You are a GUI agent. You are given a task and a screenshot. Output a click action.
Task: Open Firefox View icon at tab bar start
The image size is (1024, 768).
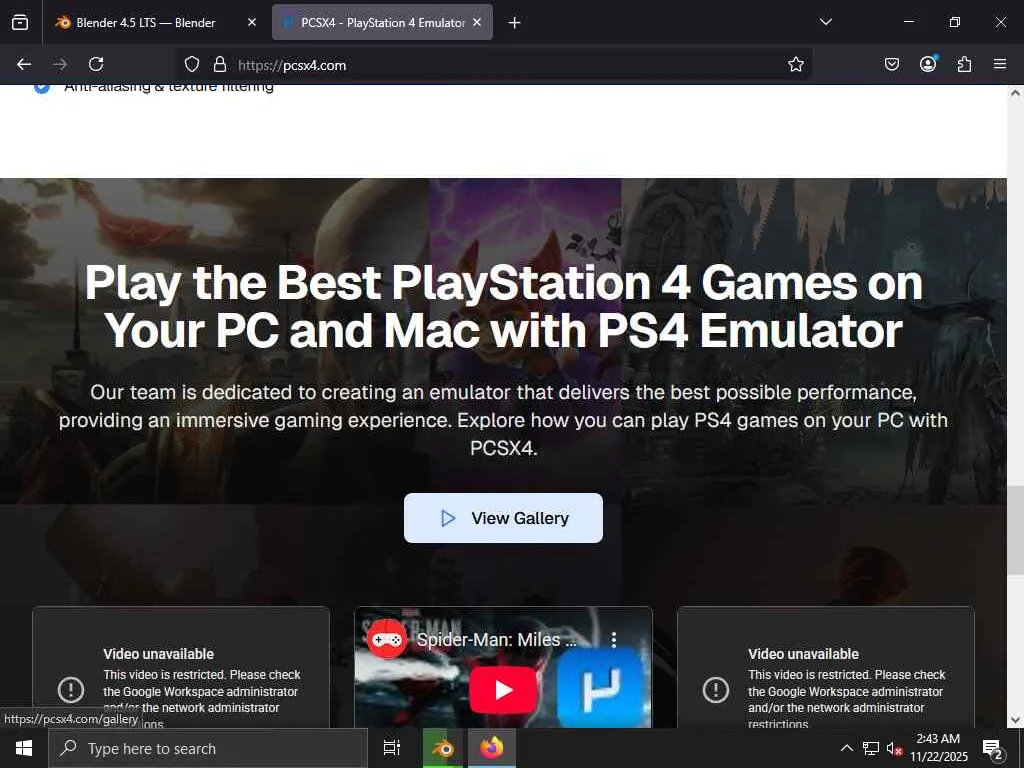[x=20, y=23]
